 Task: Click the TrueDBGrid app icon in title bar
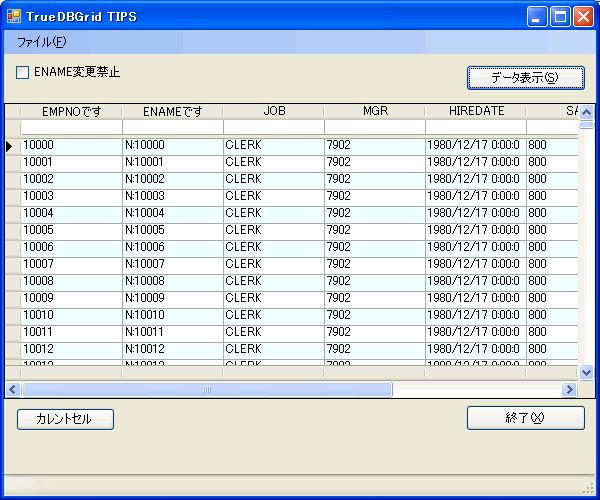[14, 17]
